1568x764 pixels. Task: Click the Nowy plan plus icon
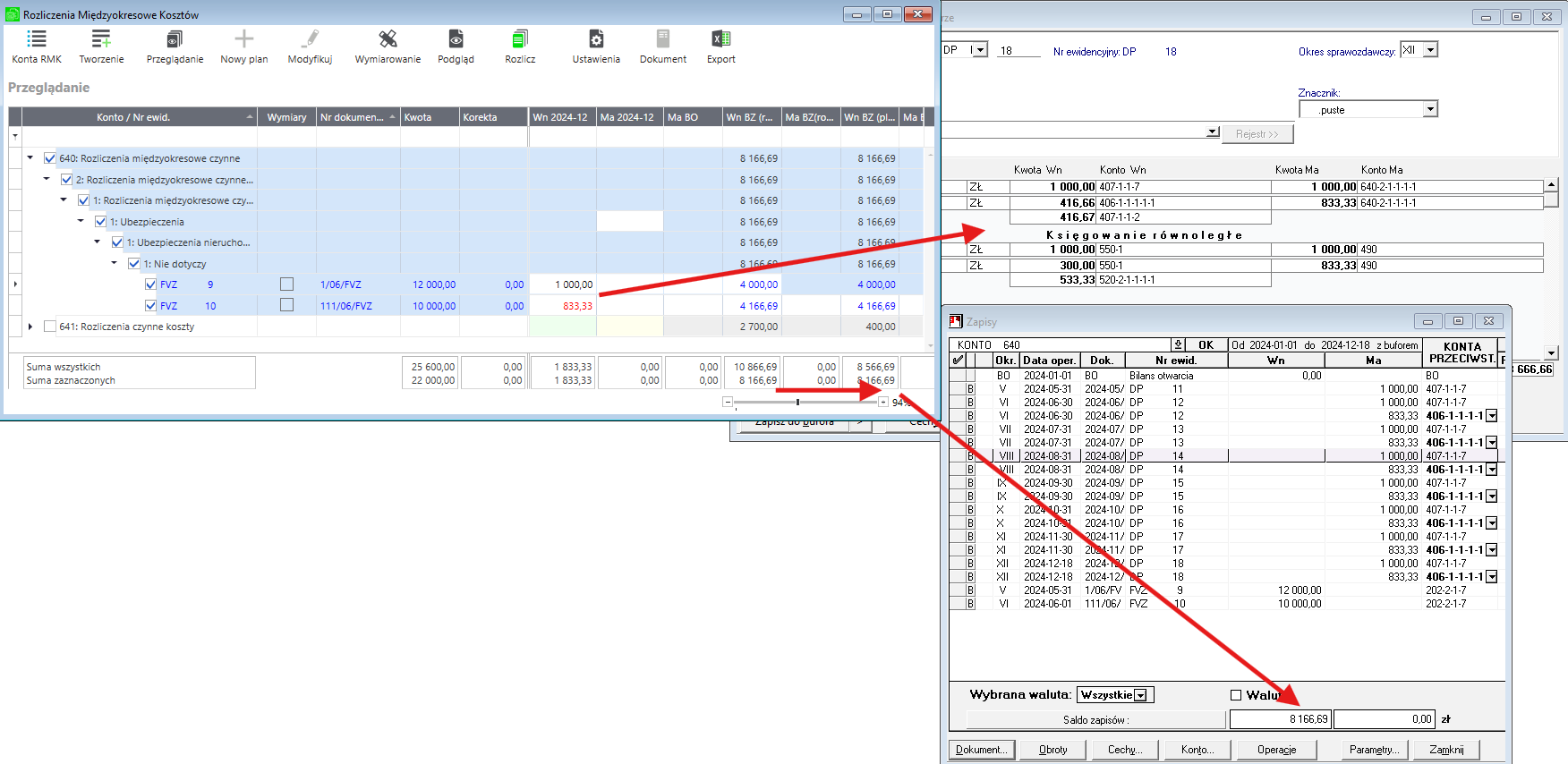[x=244, y=39]
